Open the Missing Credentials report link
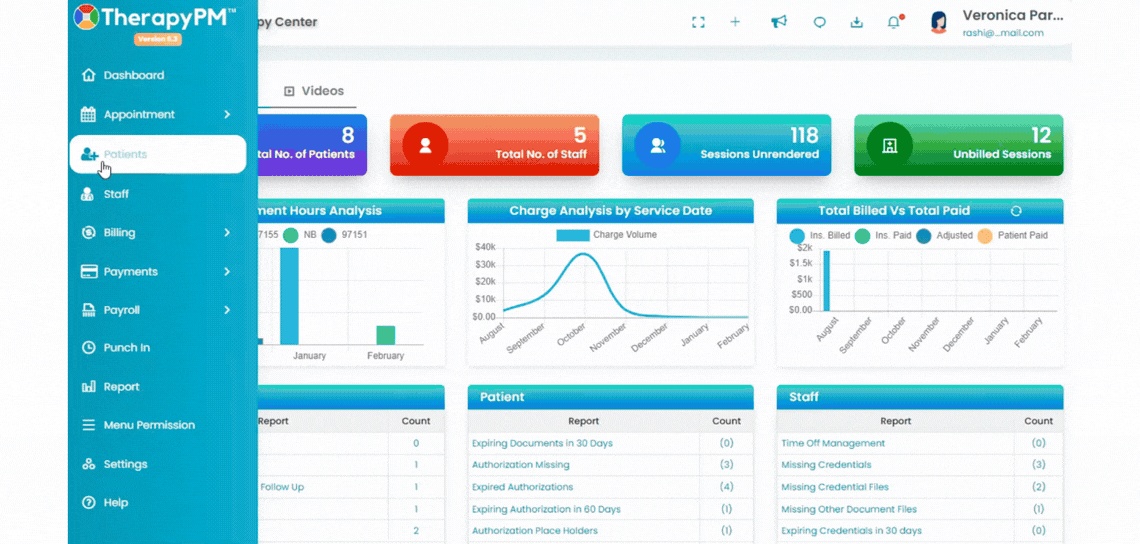Screen dimensions: 1140x544 coord(826,465)
